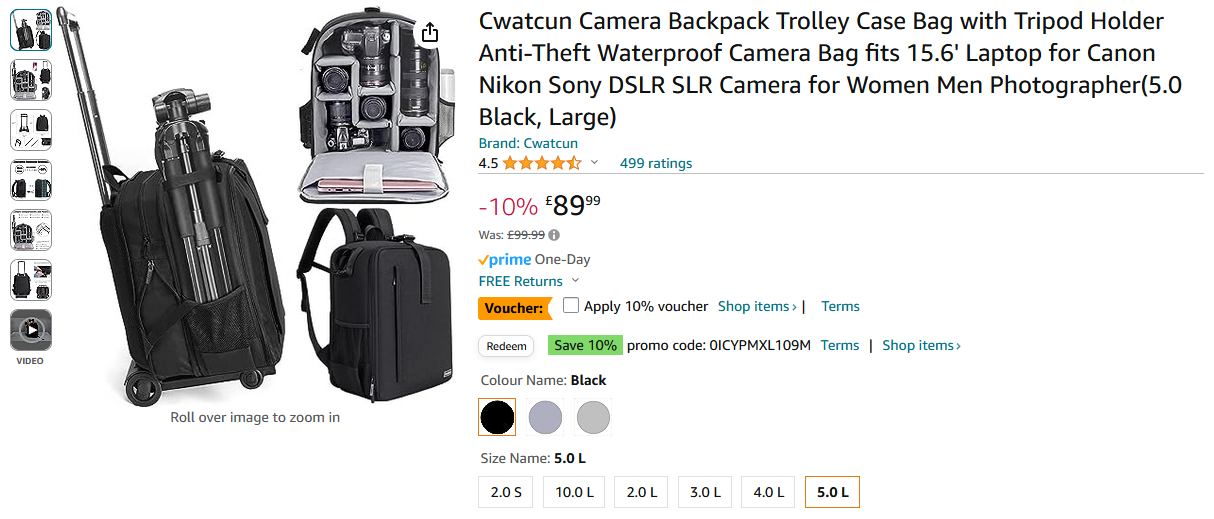1214x519 pixels.
Task: Click the info icon beside the Was price
Action: (x=554, y=236)
